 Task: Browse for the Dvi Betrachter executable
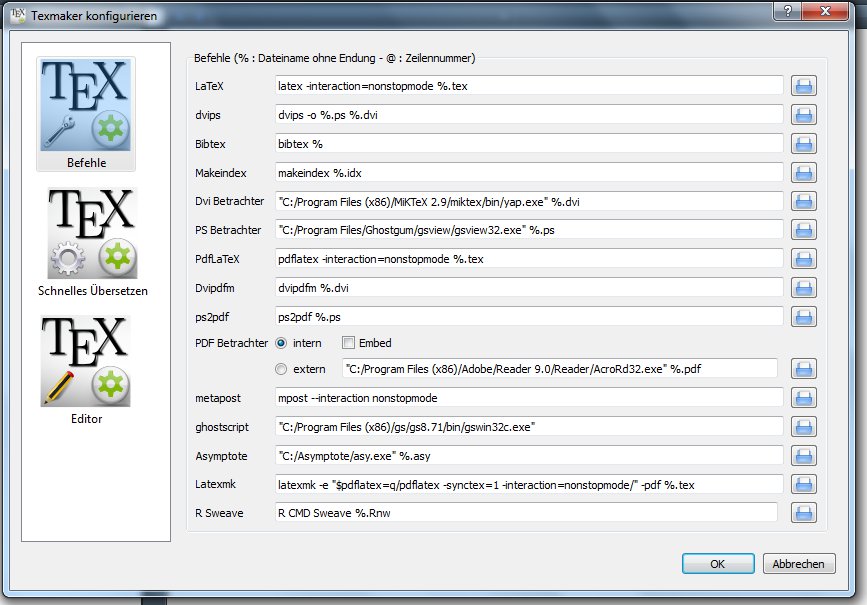[x=803, y=201]
